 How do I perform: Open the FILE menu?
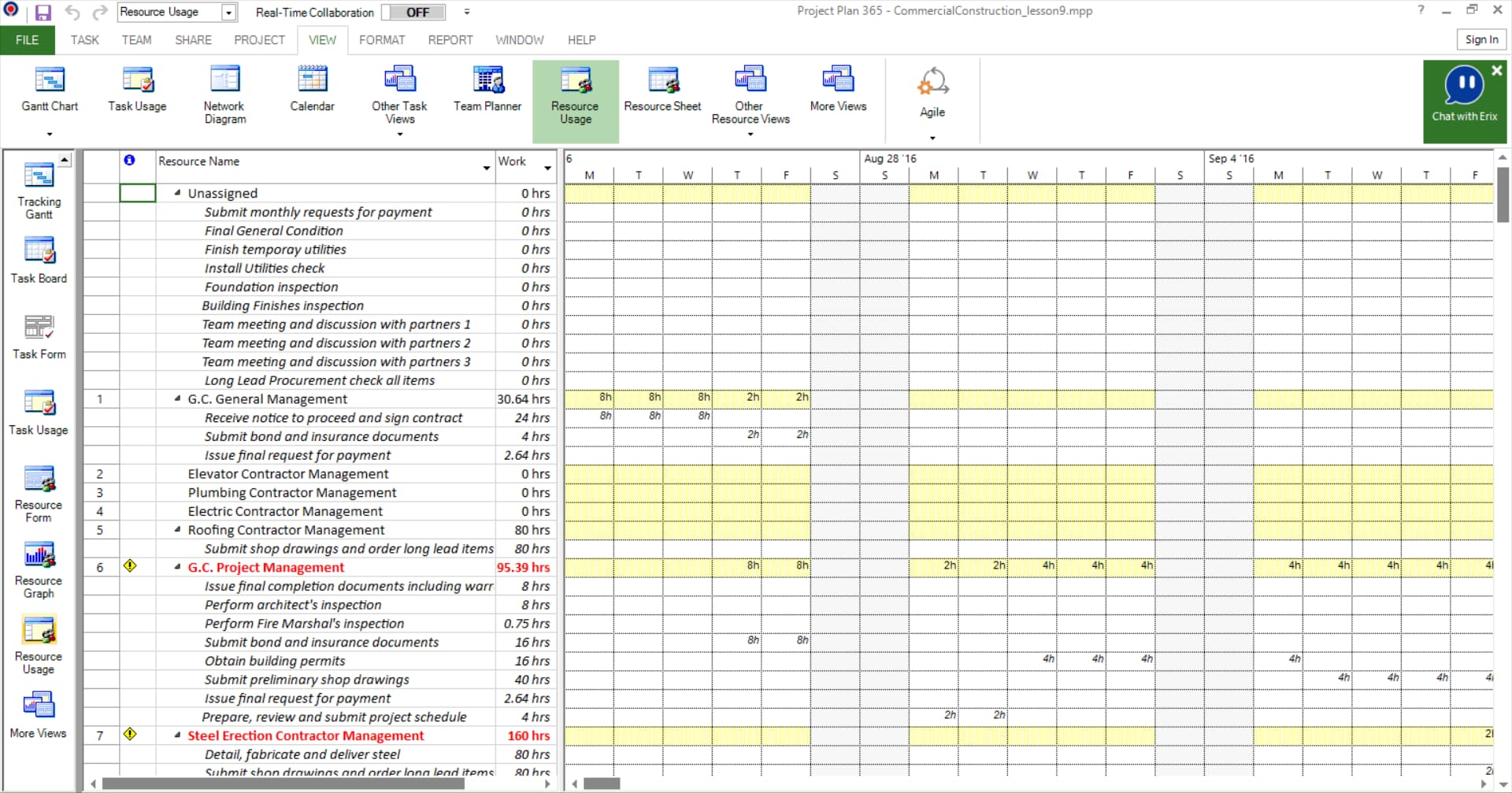27,40
